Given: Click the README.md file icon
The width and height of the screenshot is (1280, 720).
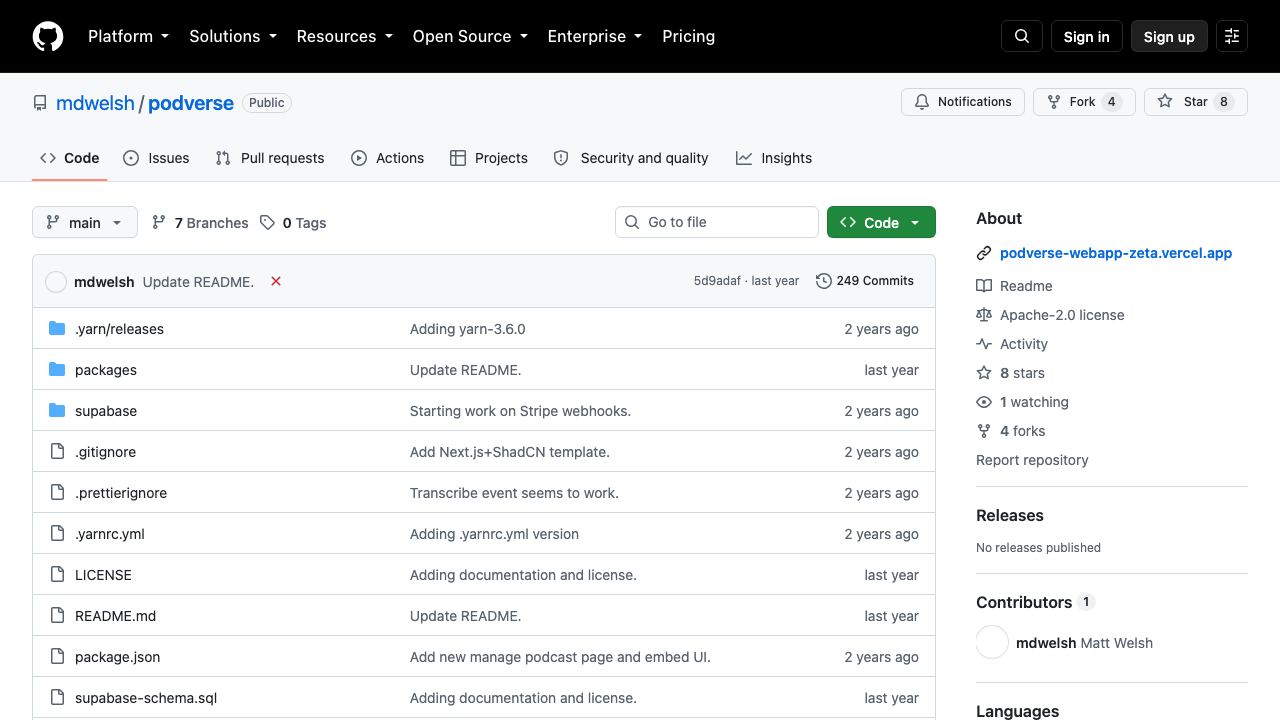Looking at the screenshot, I should tap(57, 616).
